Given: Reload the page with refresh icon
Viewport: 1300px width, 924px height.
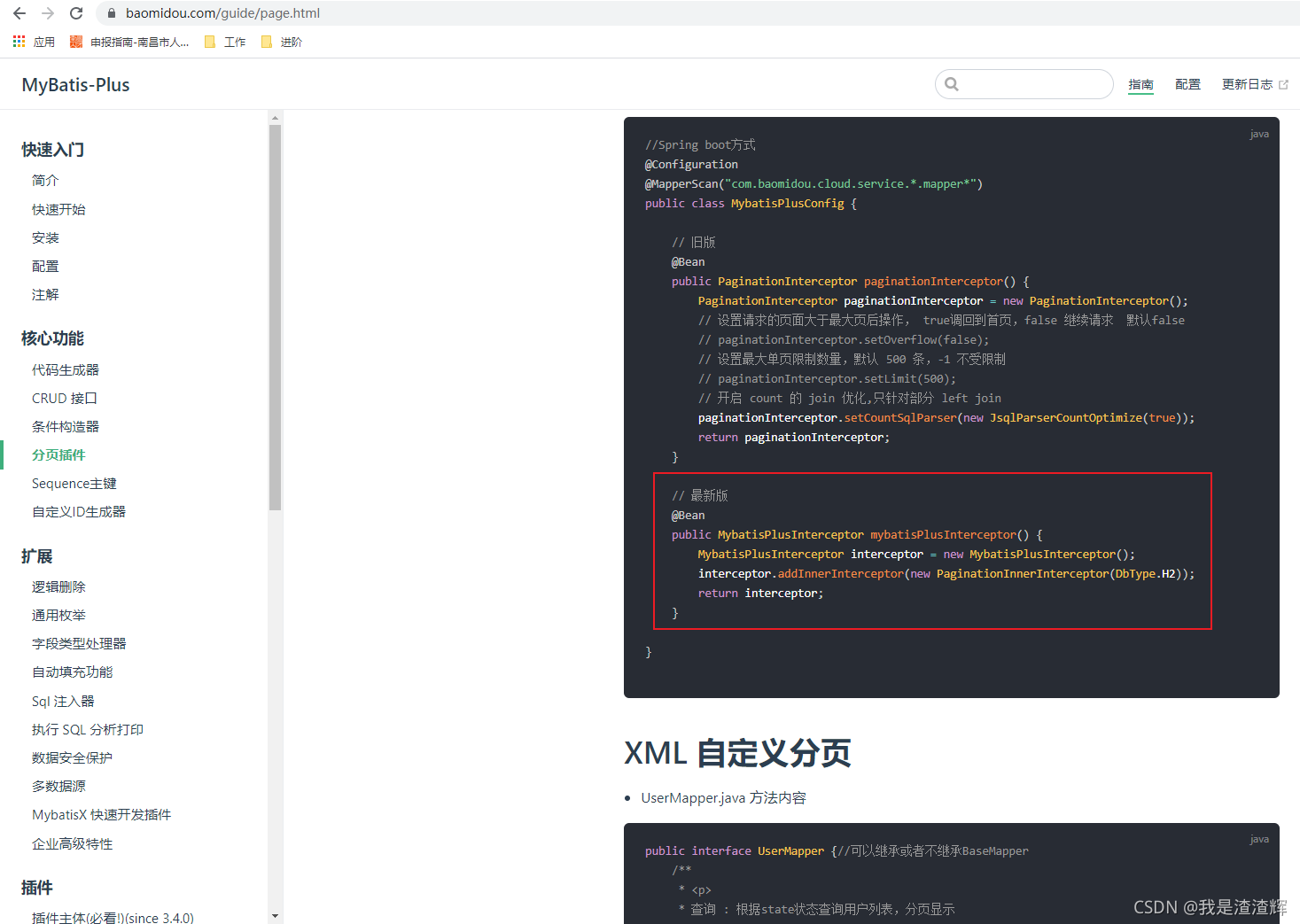Looking at the screenshot, I should [76, 13].
